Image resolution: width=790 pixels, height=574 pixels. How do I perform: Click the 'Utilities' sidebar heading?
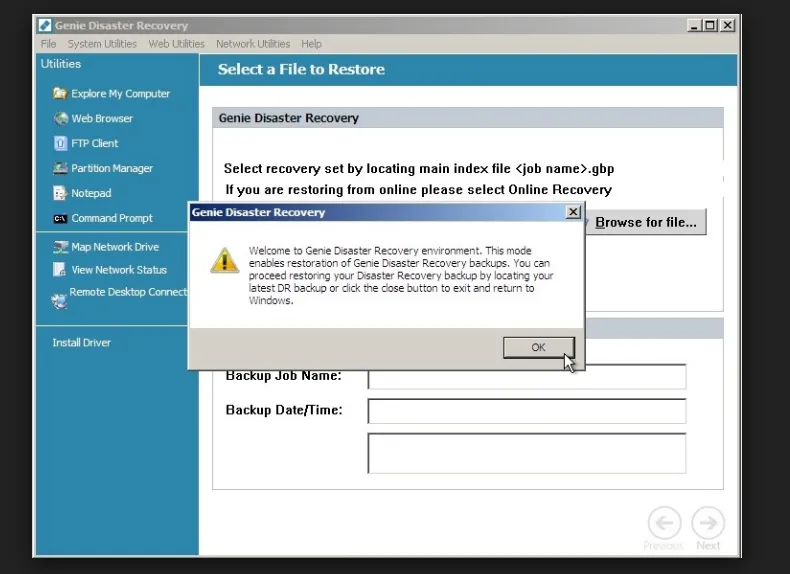pos(60,63)
